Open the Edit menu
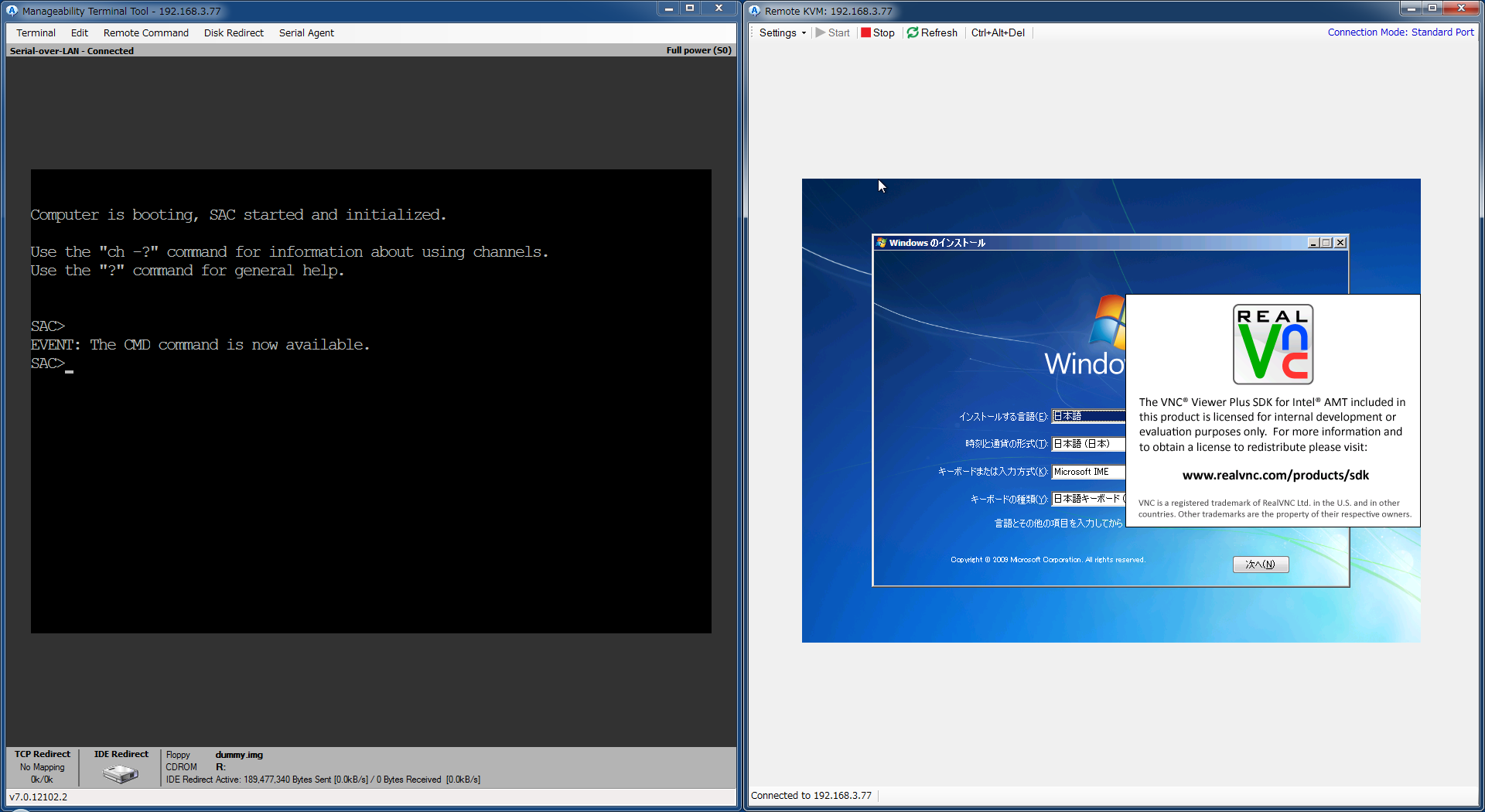The width and height of the screenshot is (1485, 812). click(79, 32)
